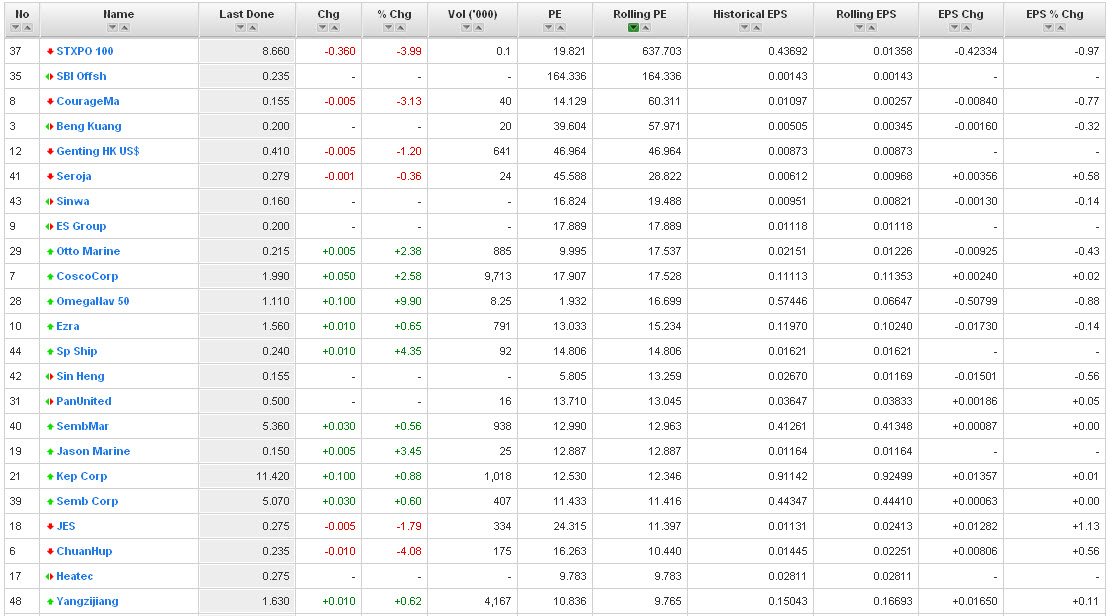The height and width of the screenshot is (616, 1108).
Task: Sort No column ascending with up arrow
Action: click(28, 28)
